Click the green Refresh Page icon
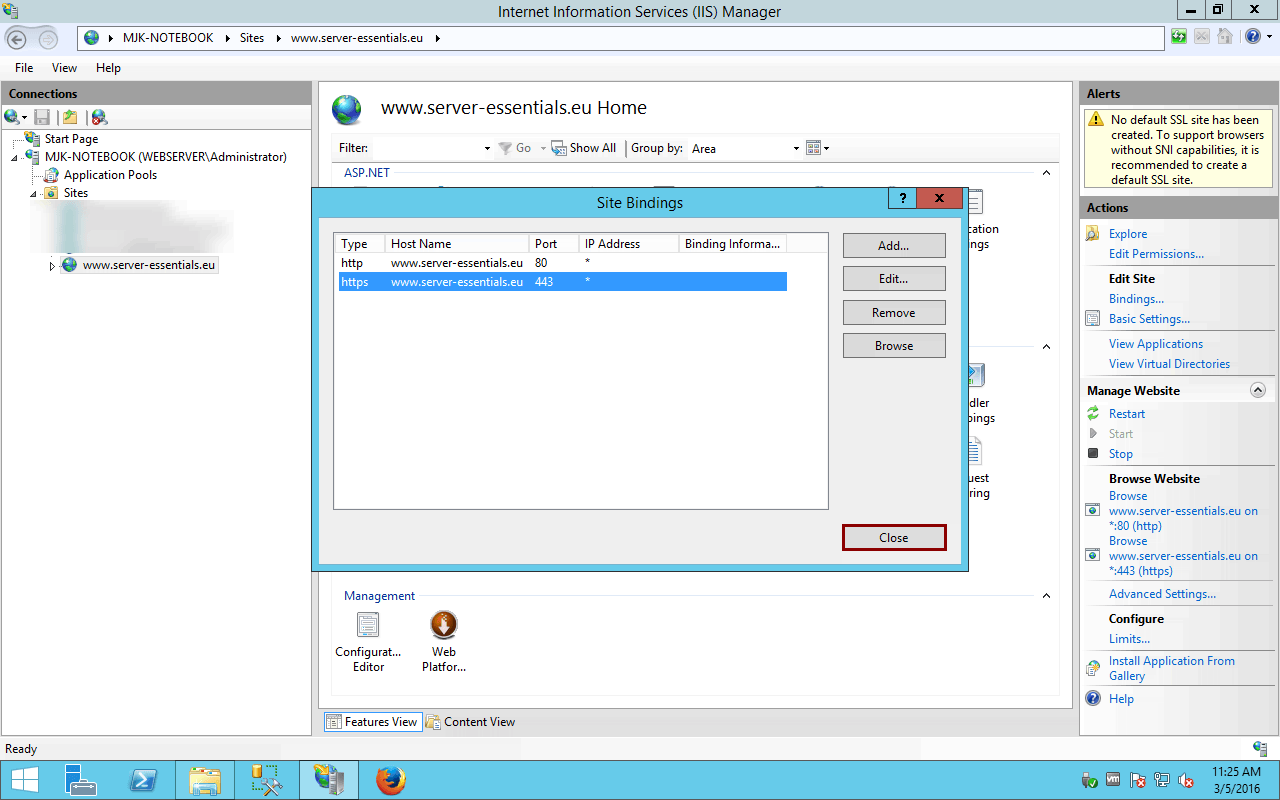 coord(1180,37)
